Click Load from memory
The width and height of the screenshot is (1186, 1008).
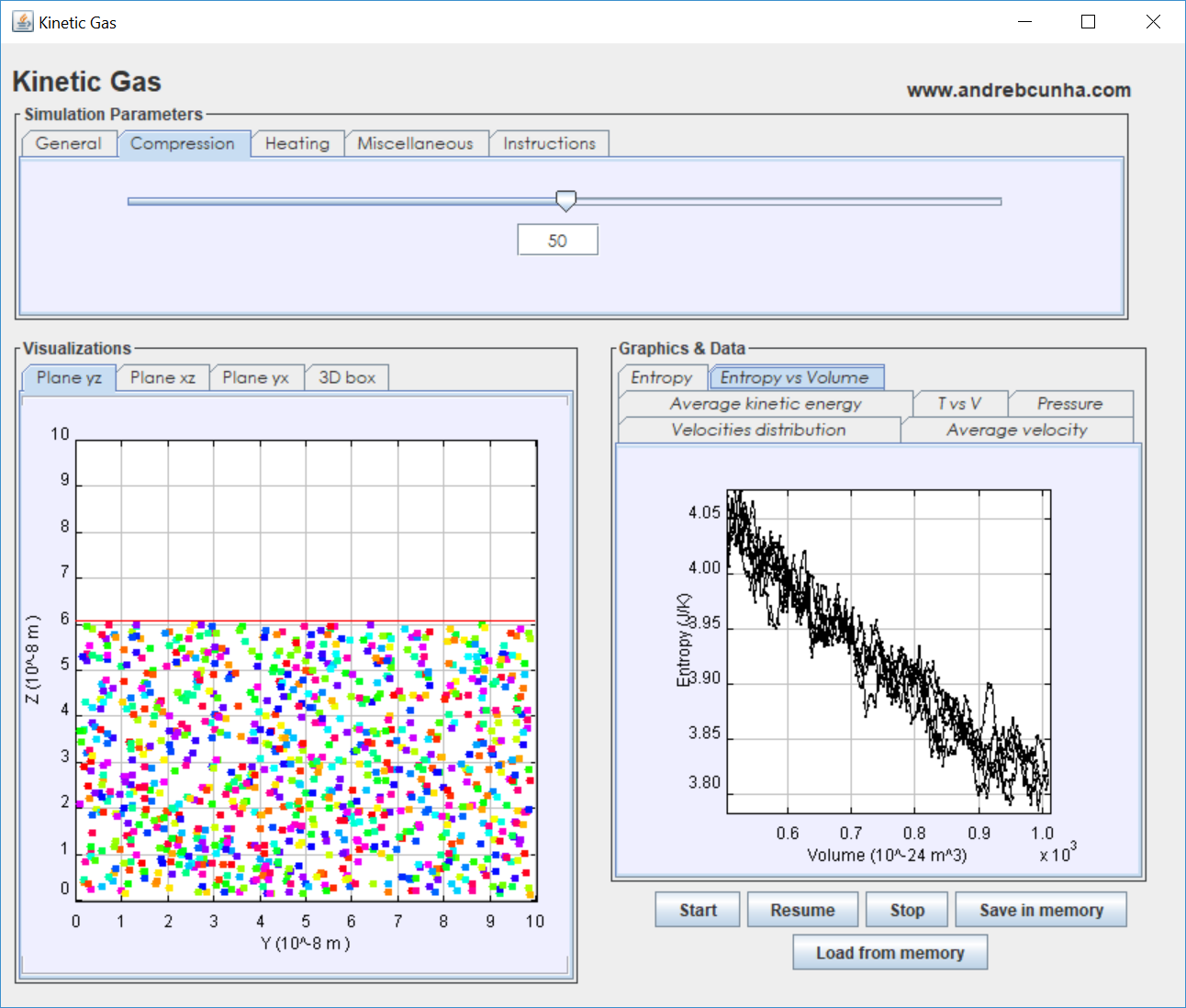(x=890, y=953)
